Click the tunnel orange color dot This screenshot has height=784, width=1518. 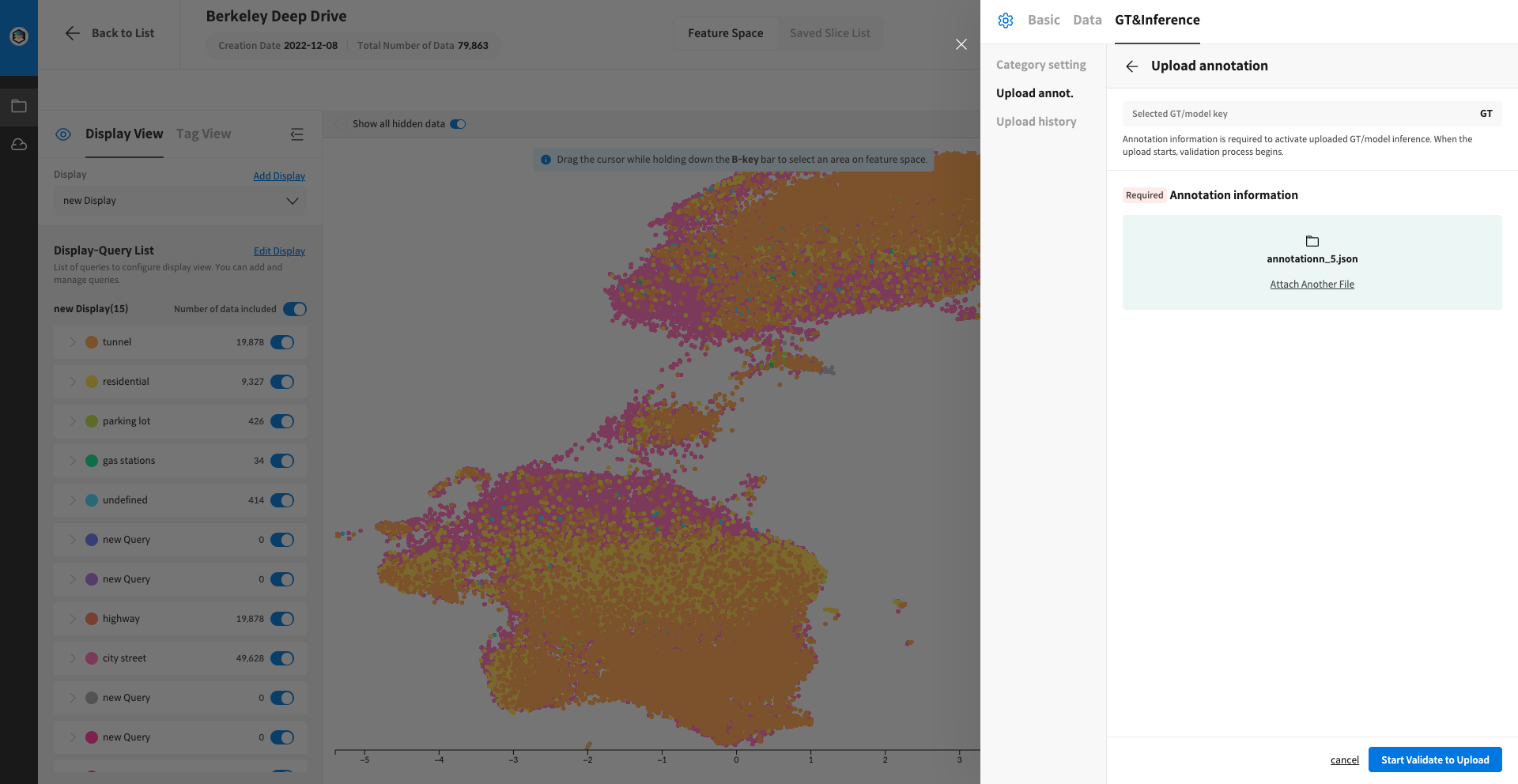tap(92, 342)
